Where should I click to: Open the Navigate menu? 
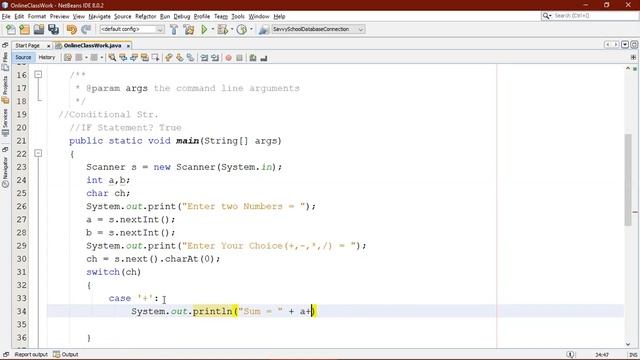click(x=100, y=16)
